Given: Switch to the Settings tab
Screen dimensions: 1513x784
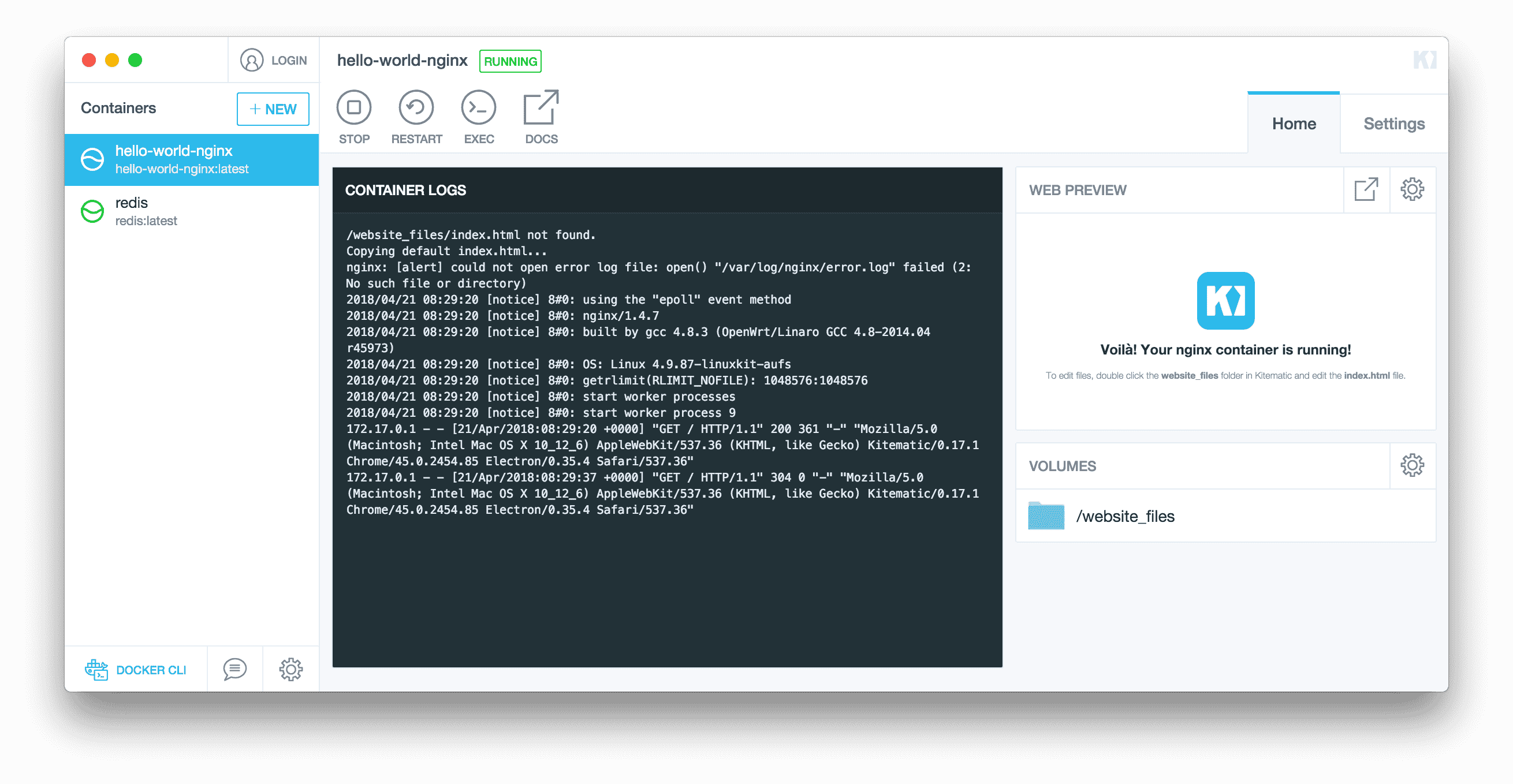Looking at the screenshot, I should click(x=1394, y=124).
